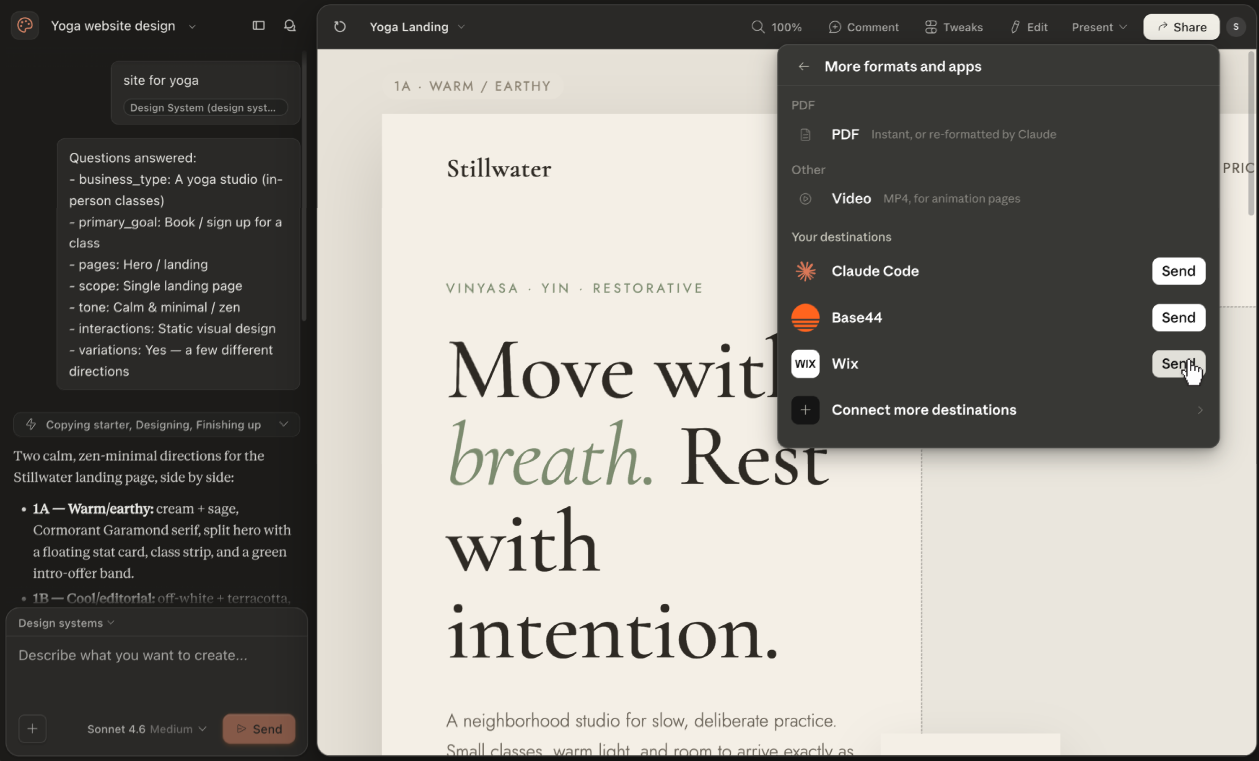Click the Claude Code starburst icon
1259x761 pixels.
(x=805, y=271)
